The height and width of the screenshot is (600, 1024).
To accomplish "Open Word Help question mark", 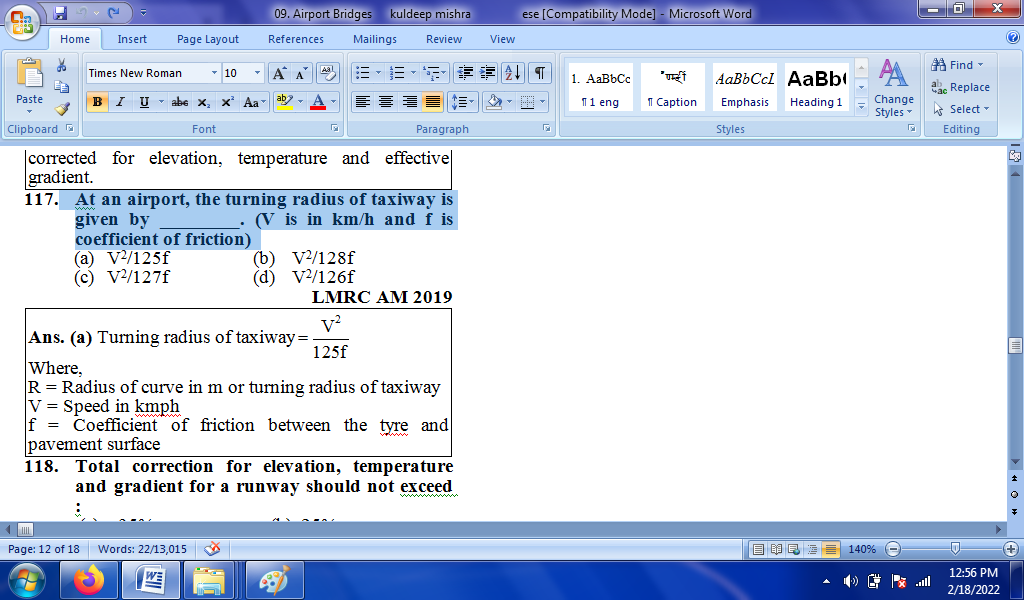I will 1014,38.
